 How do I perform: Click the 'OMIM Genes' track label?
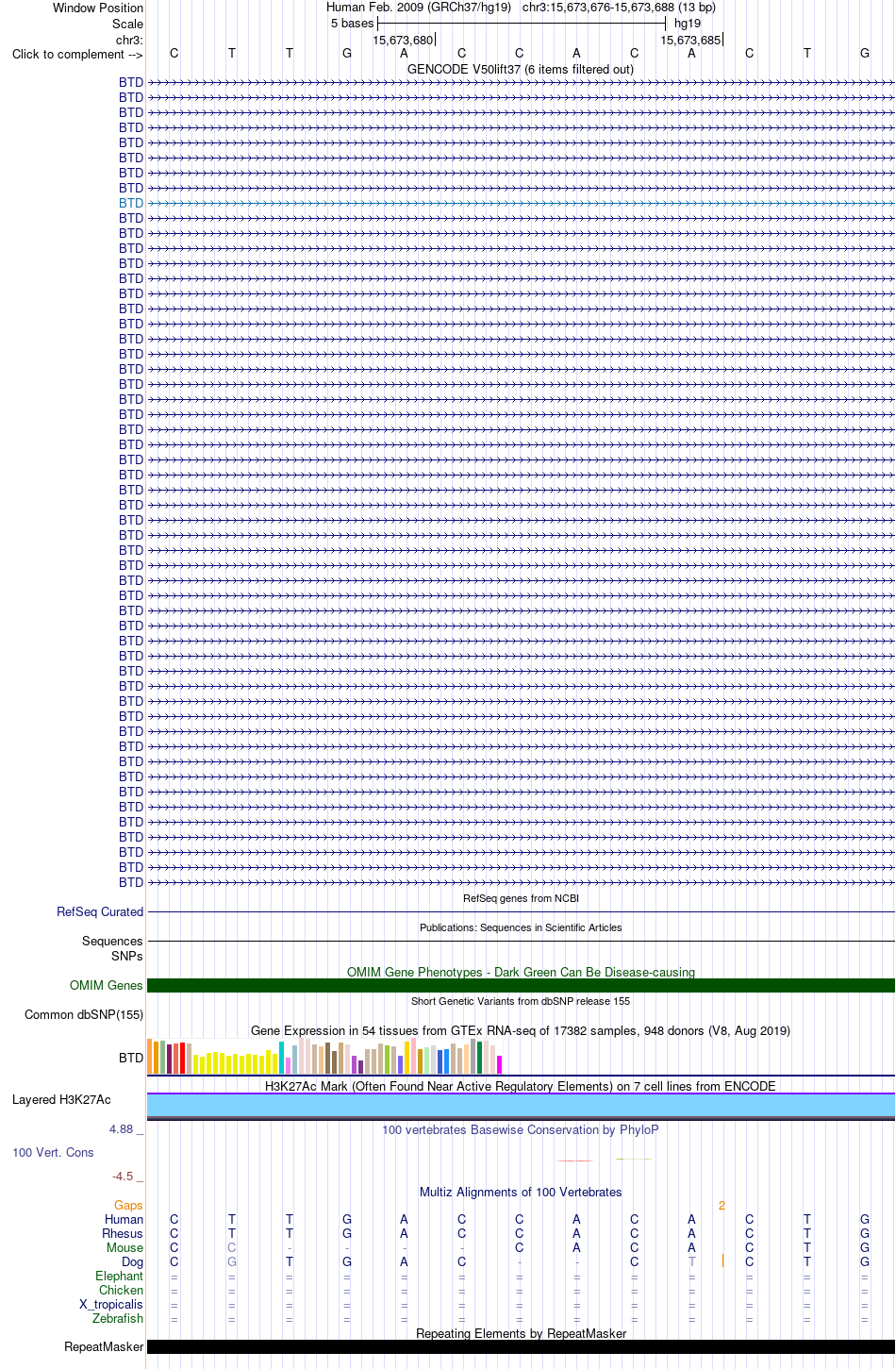point(107,985)
